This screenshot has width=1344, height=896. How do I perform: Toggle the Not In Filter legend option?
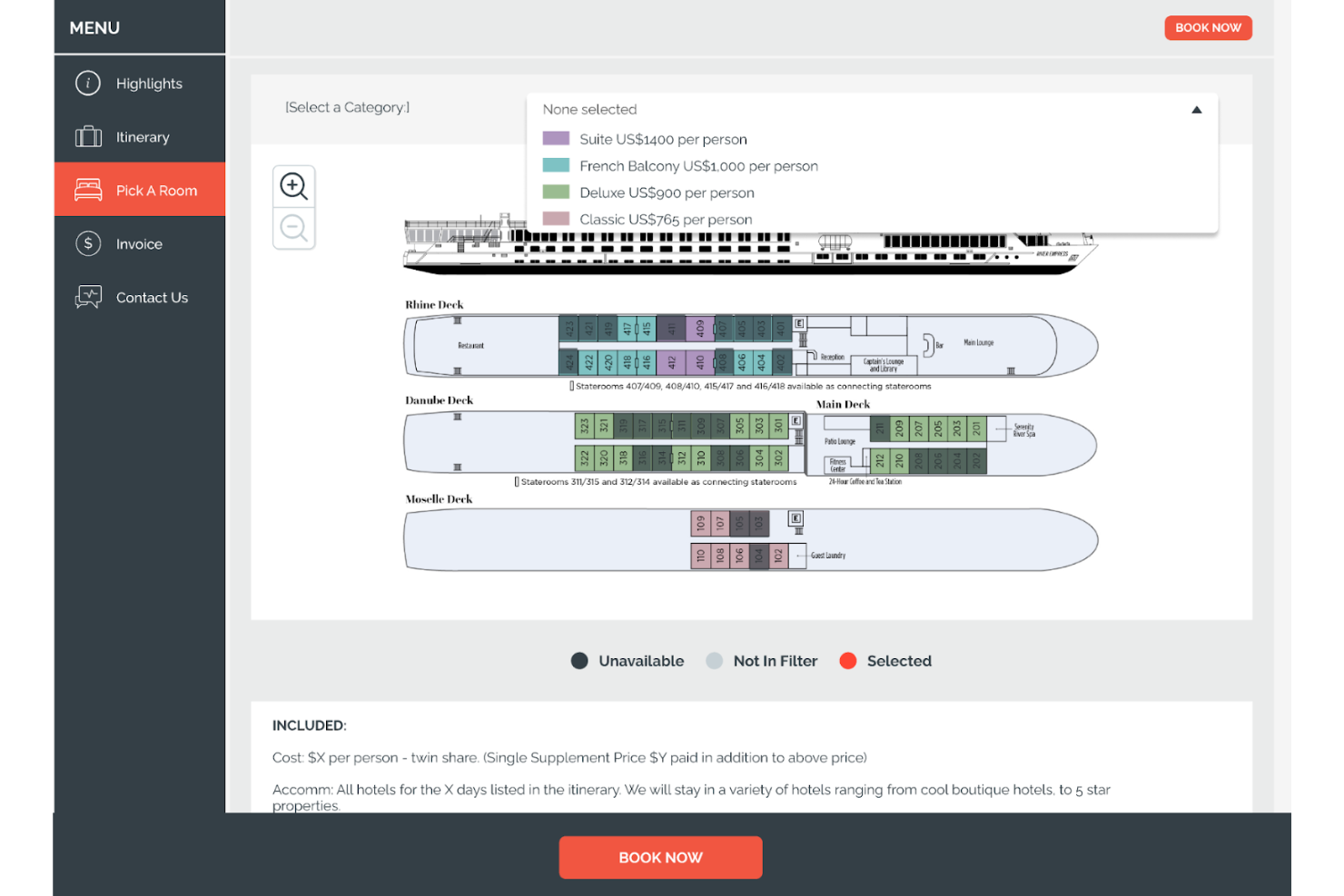[714, 661]
